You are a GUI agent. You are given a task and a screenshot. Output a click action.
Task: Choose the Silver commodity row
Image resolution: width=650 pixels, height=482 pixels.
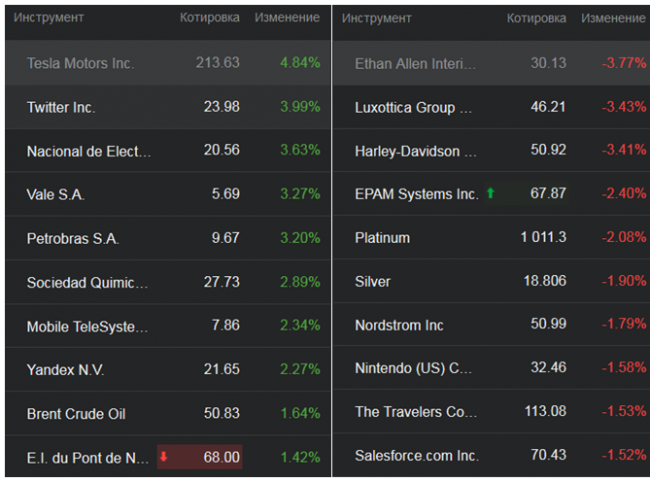coord(373,282)
